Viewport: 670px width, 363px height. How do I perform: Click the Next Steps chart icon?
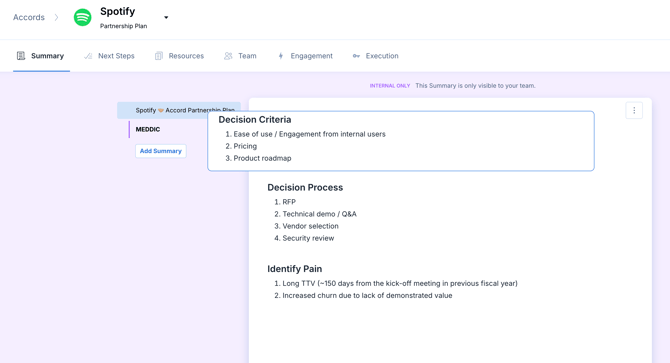tap(88, 56)
